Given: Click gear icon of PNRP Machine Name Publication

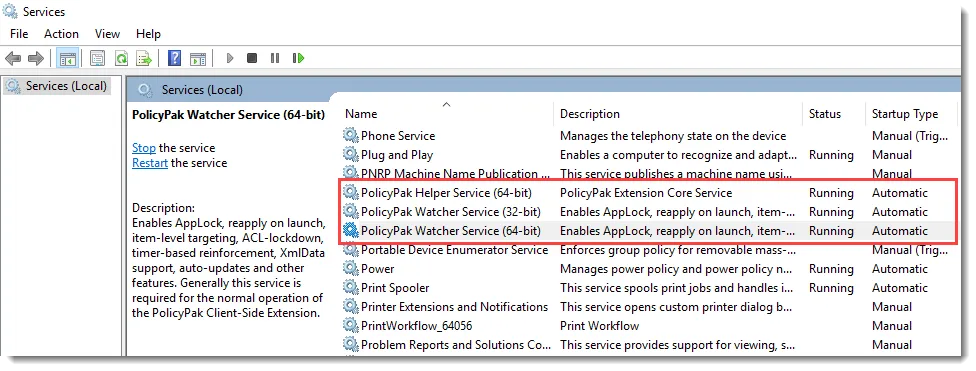Looking at the screenshot, I should 351,174.
